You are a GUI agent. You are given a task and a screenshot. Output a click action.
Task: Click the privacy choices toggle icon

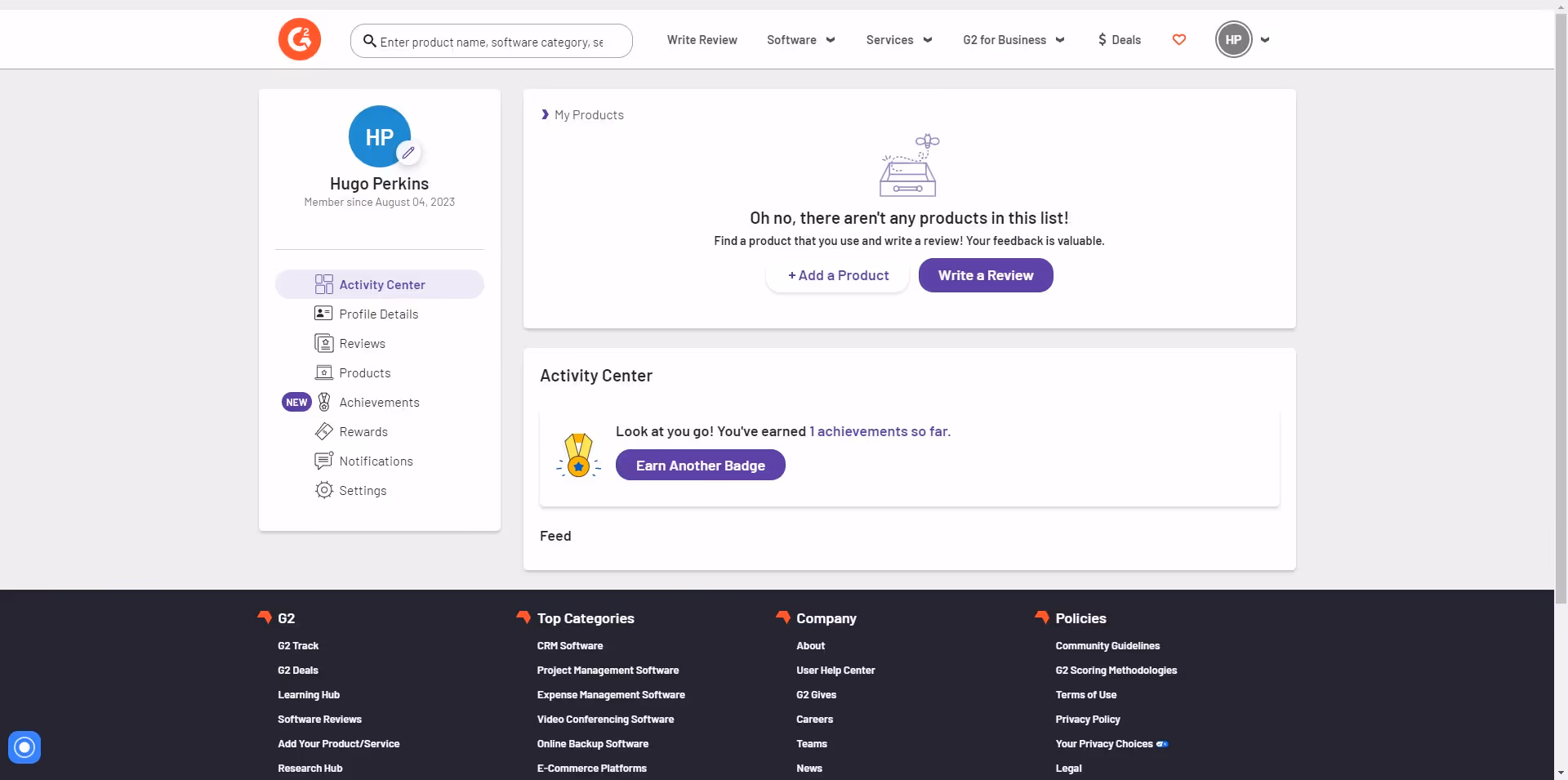tap(1162, 744)
